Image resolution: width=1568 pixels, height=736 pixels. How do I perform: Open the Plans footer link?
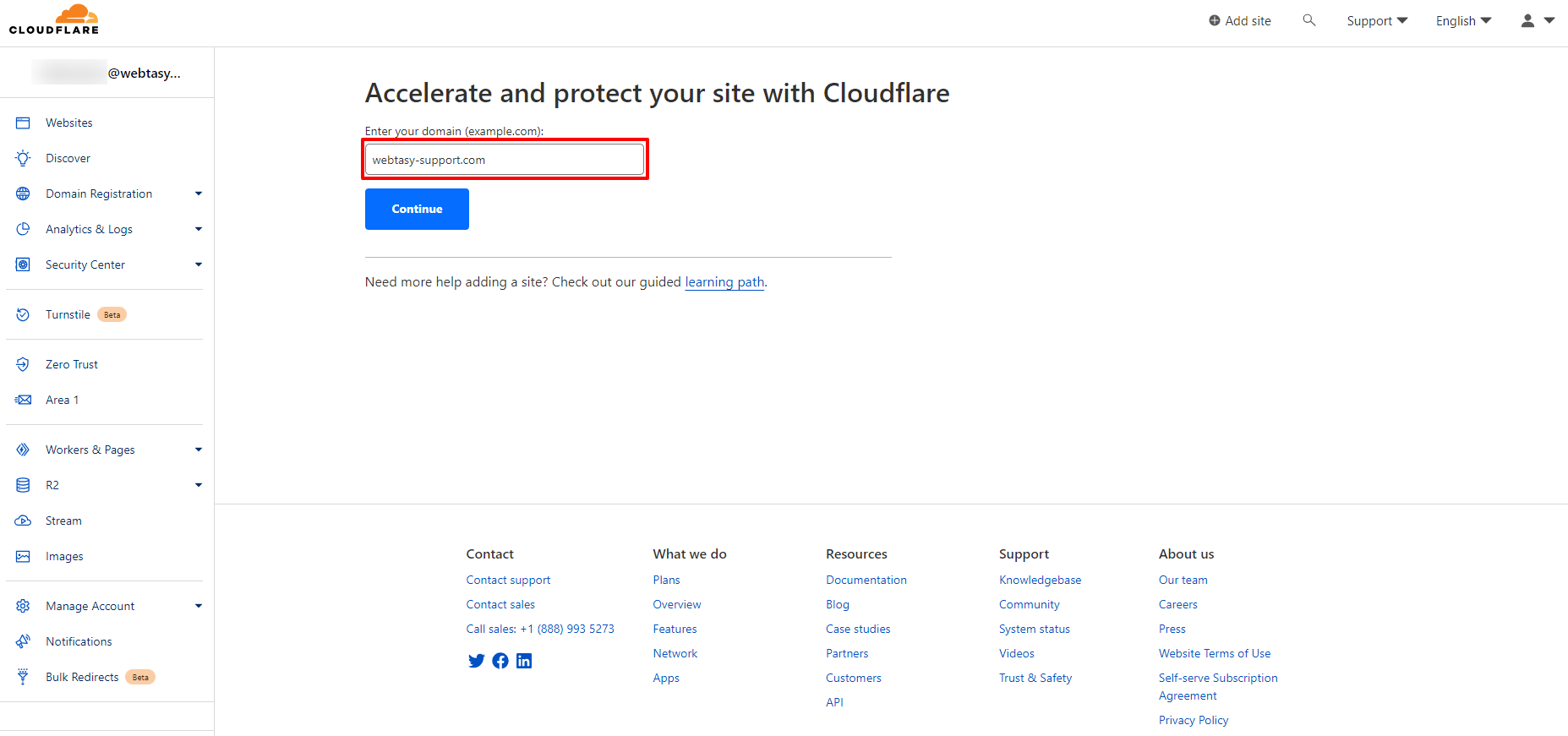666,580
